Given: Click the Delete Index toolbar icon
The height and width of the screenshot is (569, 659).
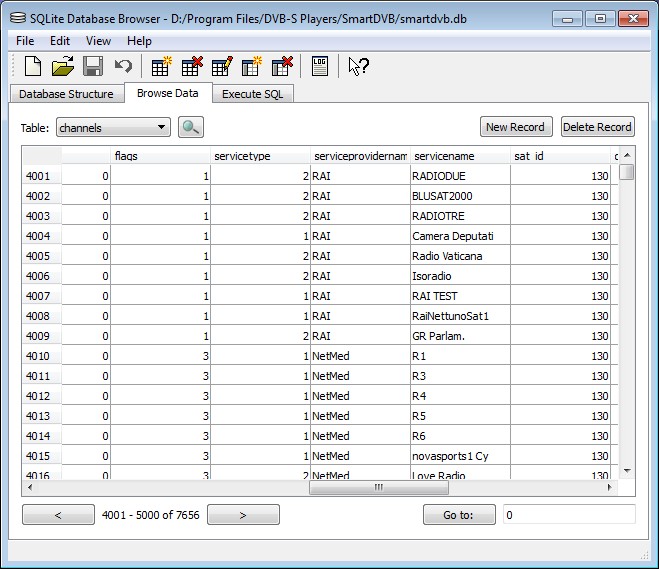Looking at the screenshot, I should (282, 66).
